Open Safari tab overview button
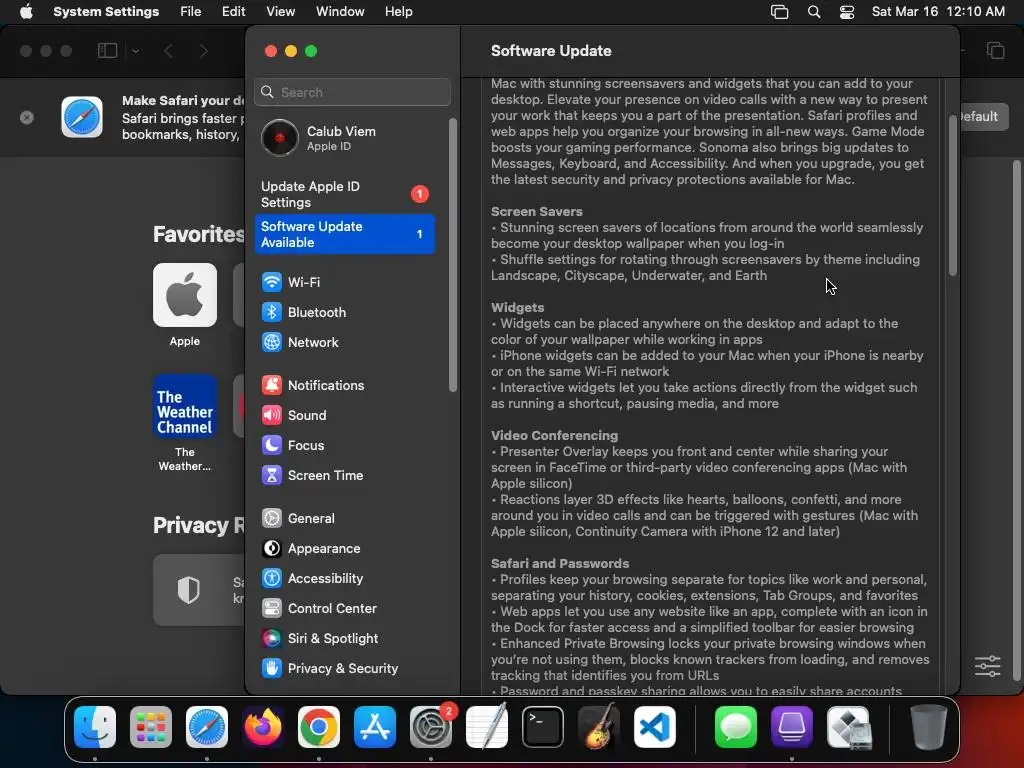The width and height of the screenshot is (1024, 768). [x=995, y=50]
